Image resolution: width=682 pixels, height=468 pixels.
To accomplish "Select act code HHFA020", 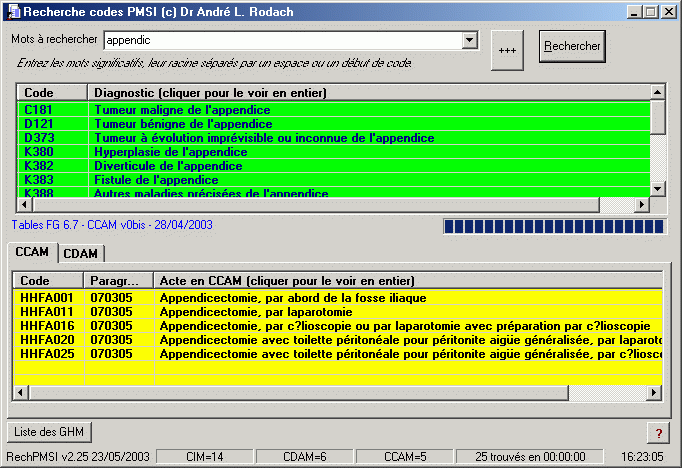I will click(x=47, y=340).
